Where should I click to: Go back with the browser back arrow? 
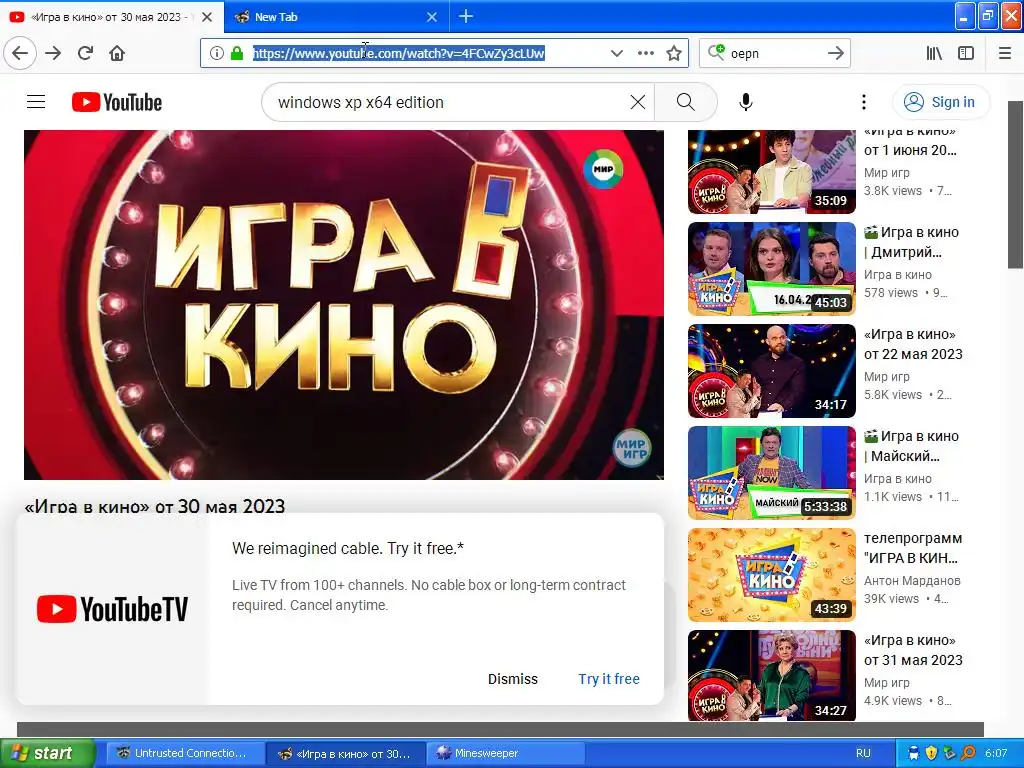click(20, 54)
